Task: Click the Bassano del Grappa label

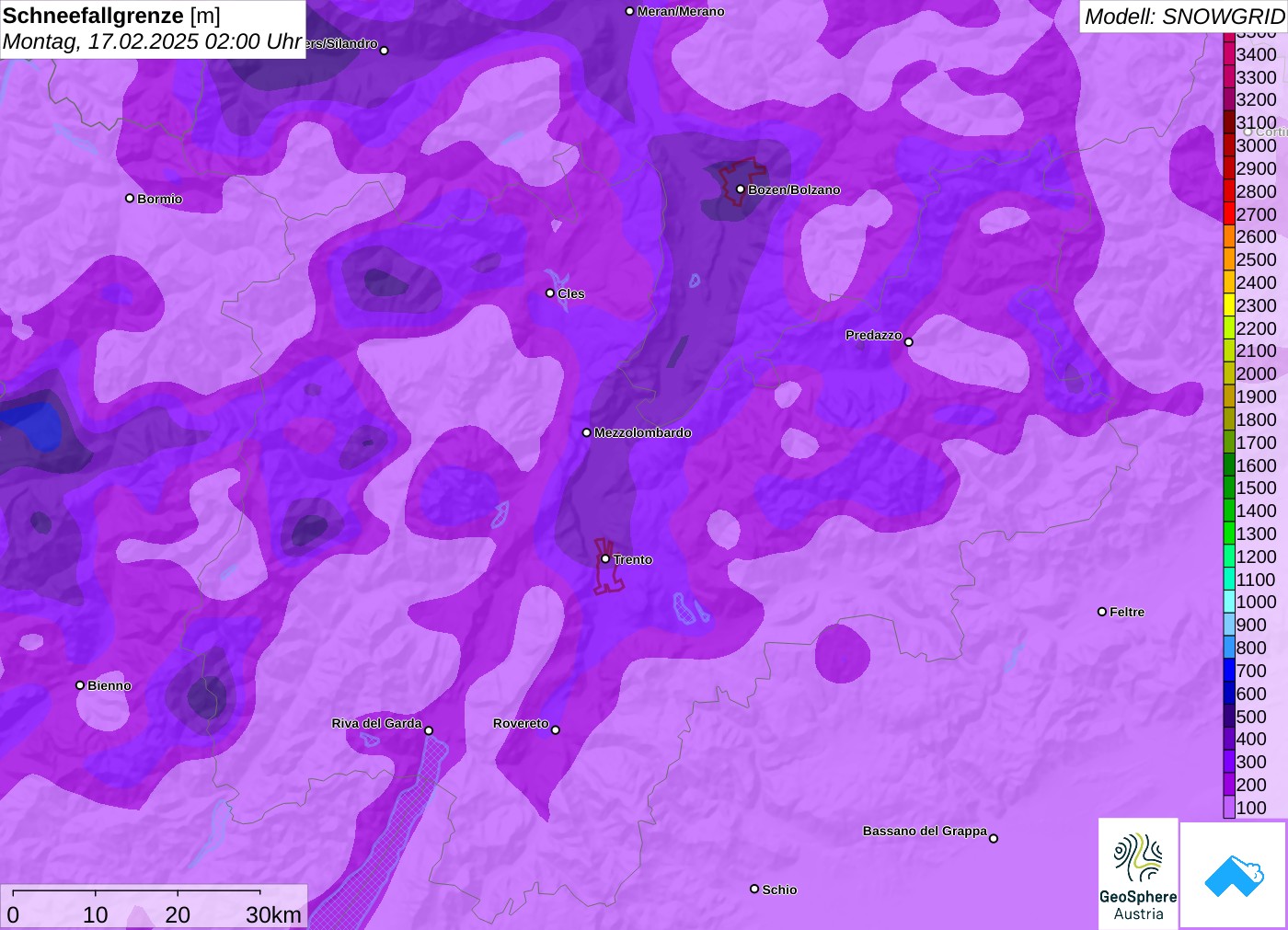Action: click(925, 831)
